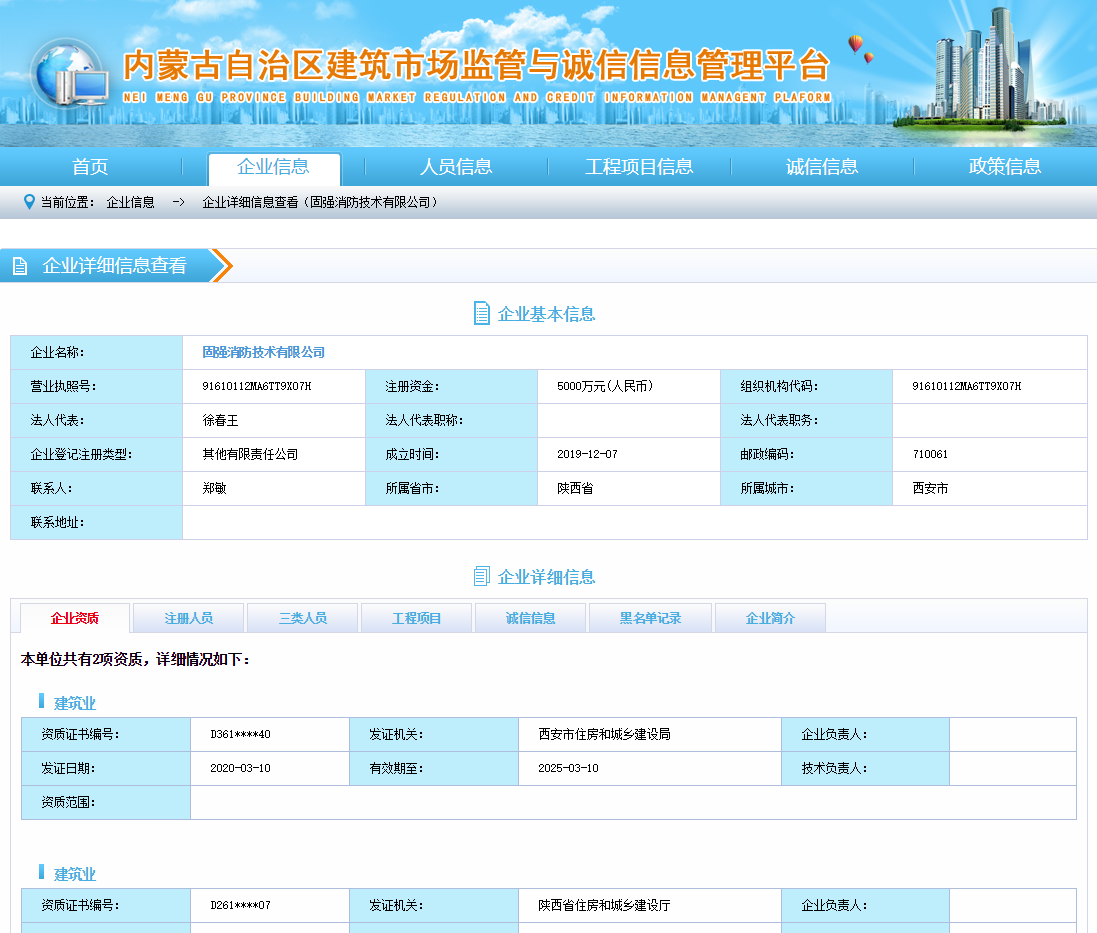This screenshot has width=1097, height=933.
Task: Switch to the 诚信信息 detail tab
Action: [529, 617]
